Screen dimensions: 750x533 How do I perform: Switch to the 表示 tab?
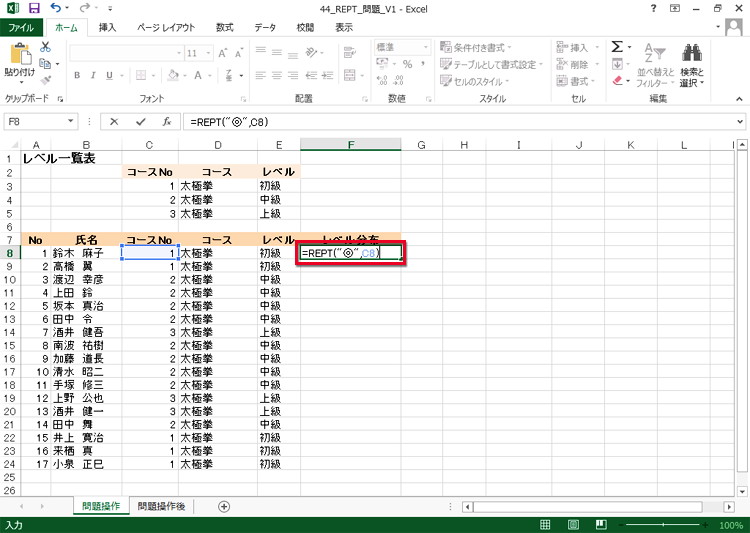(344, 27)
